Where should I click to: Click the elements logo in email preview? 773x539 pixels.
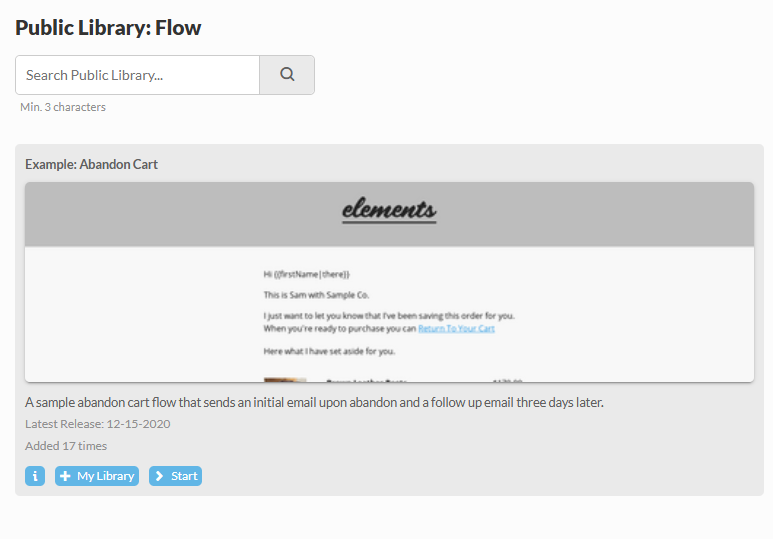389,210
